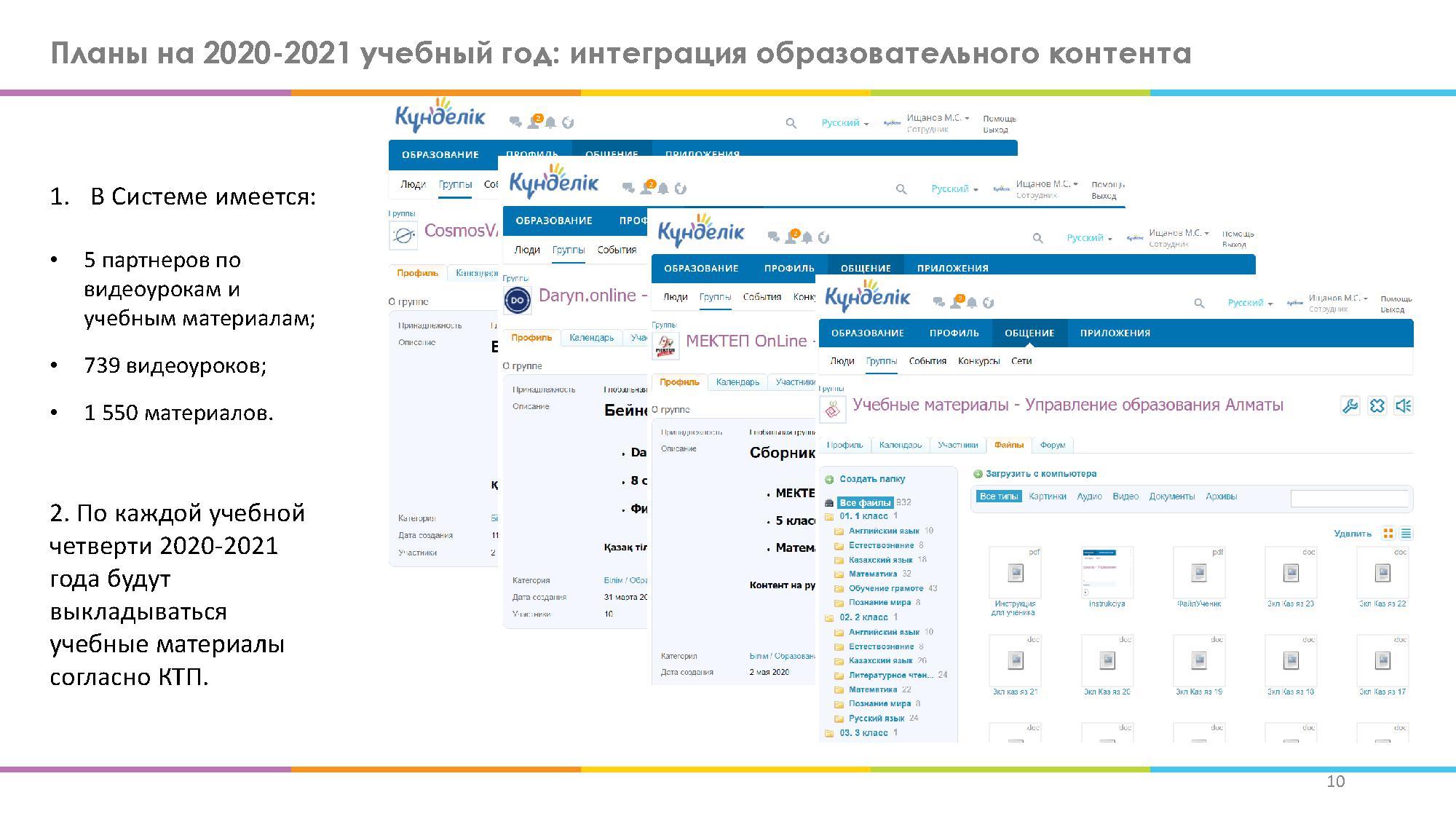This screenshot has width=1456, height=819.
Task: Mute group notifications speaker icon
Action: (x=1404, y=406)
